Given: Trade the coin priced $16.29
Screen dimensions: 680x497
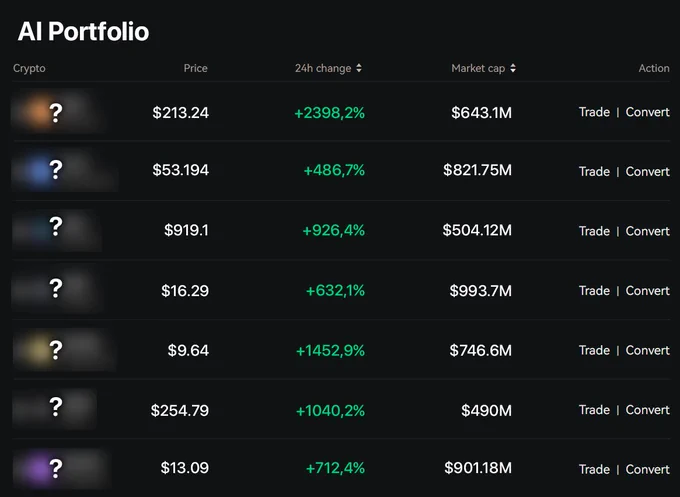Looking at the screenshot, I should tap(594, 291).
